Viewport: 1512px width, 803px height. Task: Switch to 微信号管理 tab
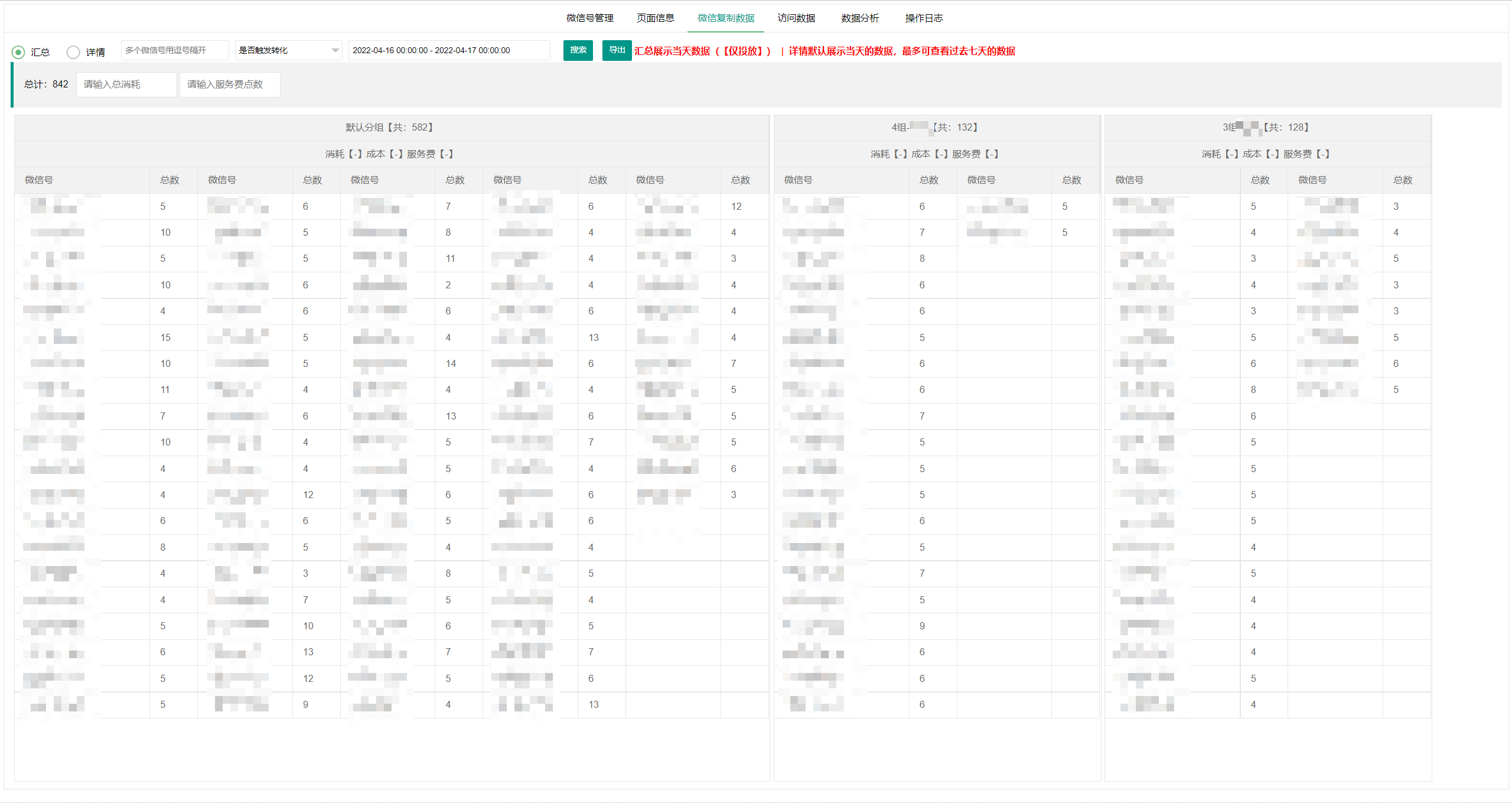(589, 18)
